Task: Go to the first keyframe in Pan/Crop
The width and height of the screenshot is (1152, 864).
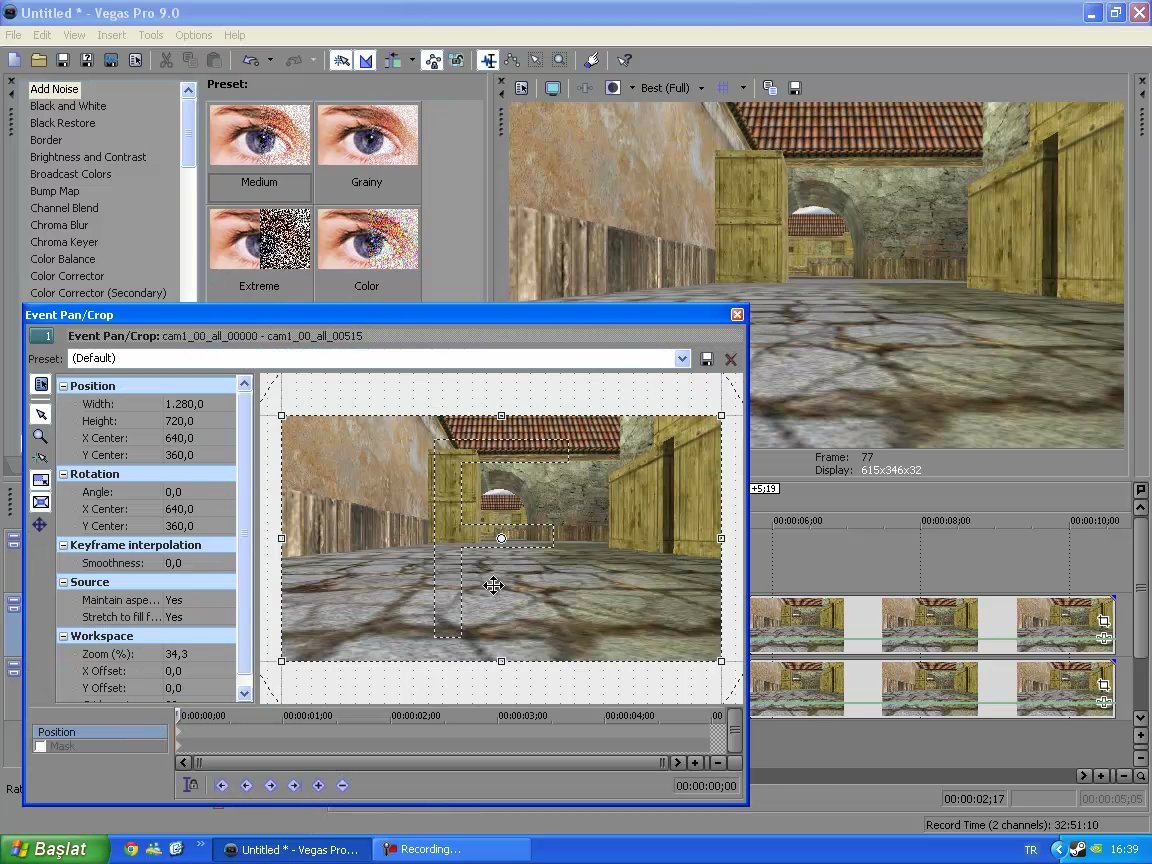Action: [x=222, y=785]
